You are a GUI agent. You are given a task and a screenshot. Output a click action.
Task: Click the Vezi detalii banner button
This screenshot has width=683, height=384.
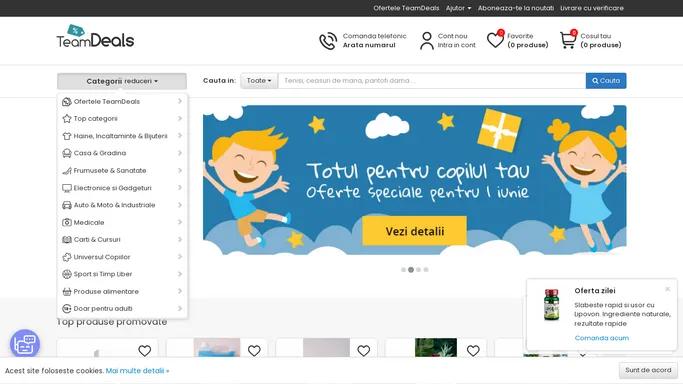pos(414,231)
